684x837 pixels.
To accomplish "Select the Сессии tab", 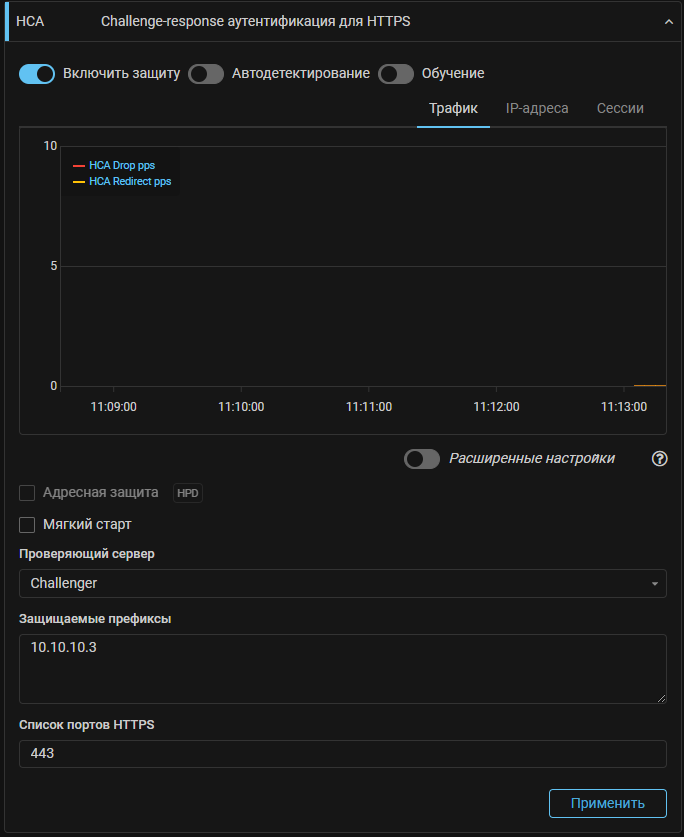I will [620, 108].
